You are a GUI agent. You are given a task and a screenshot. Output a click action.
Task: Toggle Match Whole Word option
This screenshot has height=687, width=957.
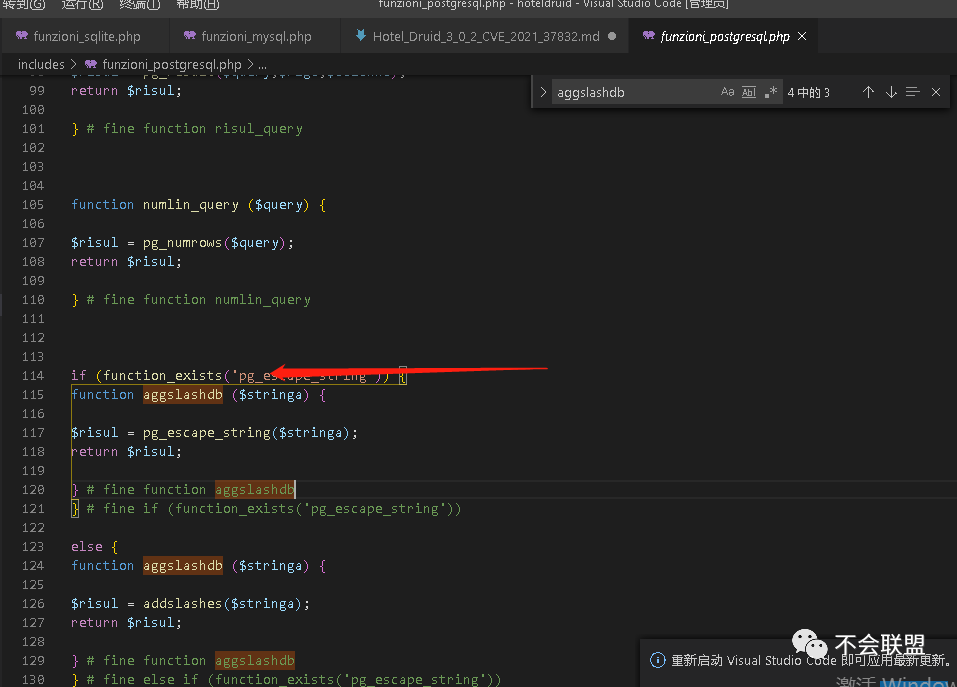(x=749, y=92)
